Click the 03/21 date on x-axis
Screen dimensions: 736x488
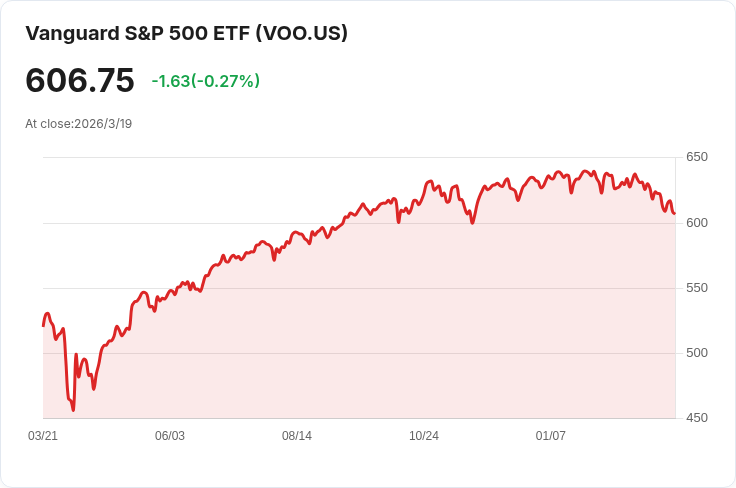click(43, 436)
